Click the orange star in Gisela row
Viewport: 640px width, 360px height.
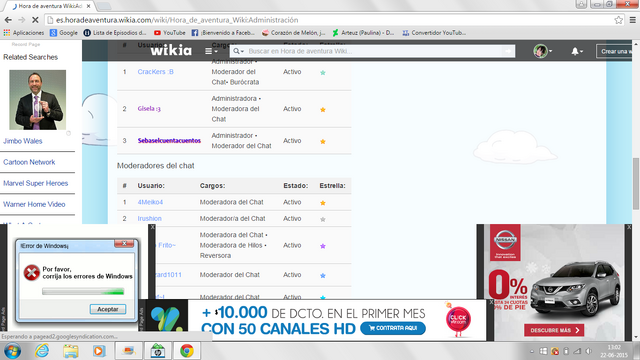click(x=323, y=109)
